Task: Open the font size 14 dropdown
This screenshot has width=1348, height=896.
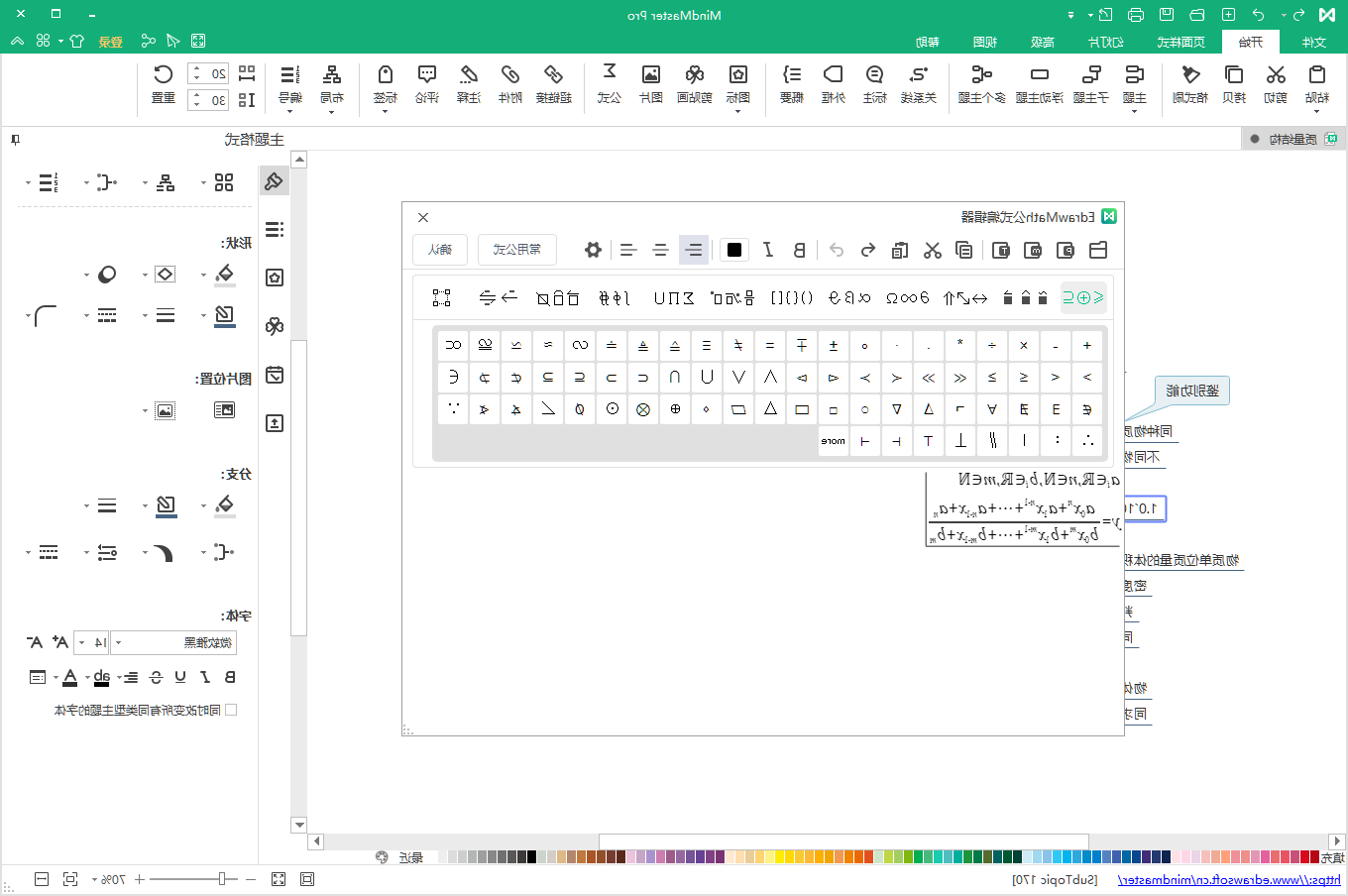Action: 82,642
